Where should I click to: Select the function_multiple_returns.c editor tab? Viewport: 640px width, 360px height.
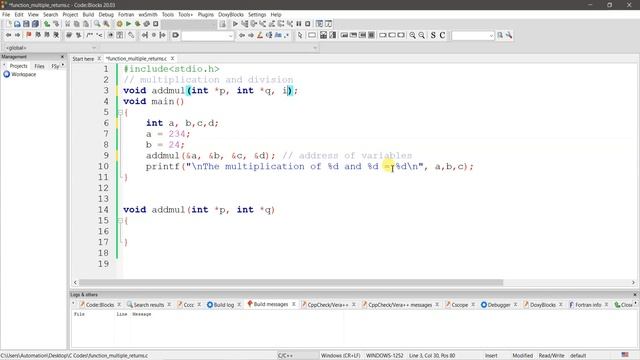[136, 59]
